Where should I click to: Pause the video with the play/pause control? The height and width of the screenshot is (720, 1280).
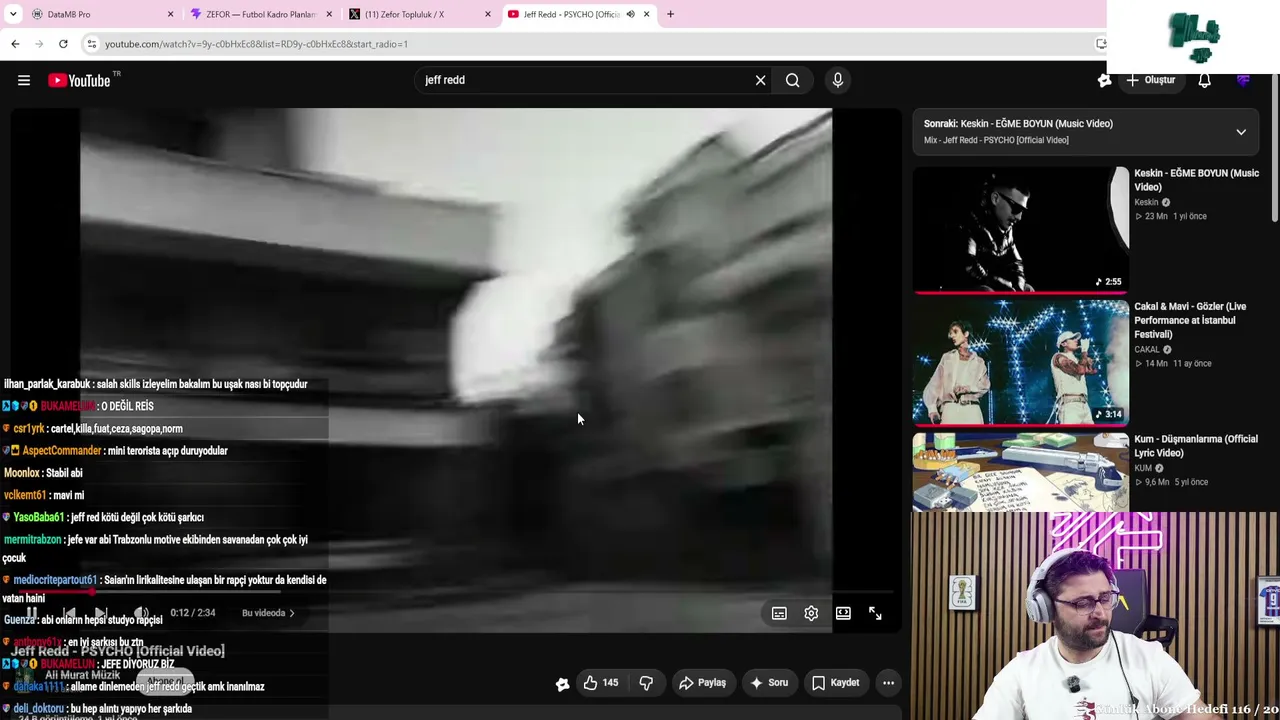32,613
